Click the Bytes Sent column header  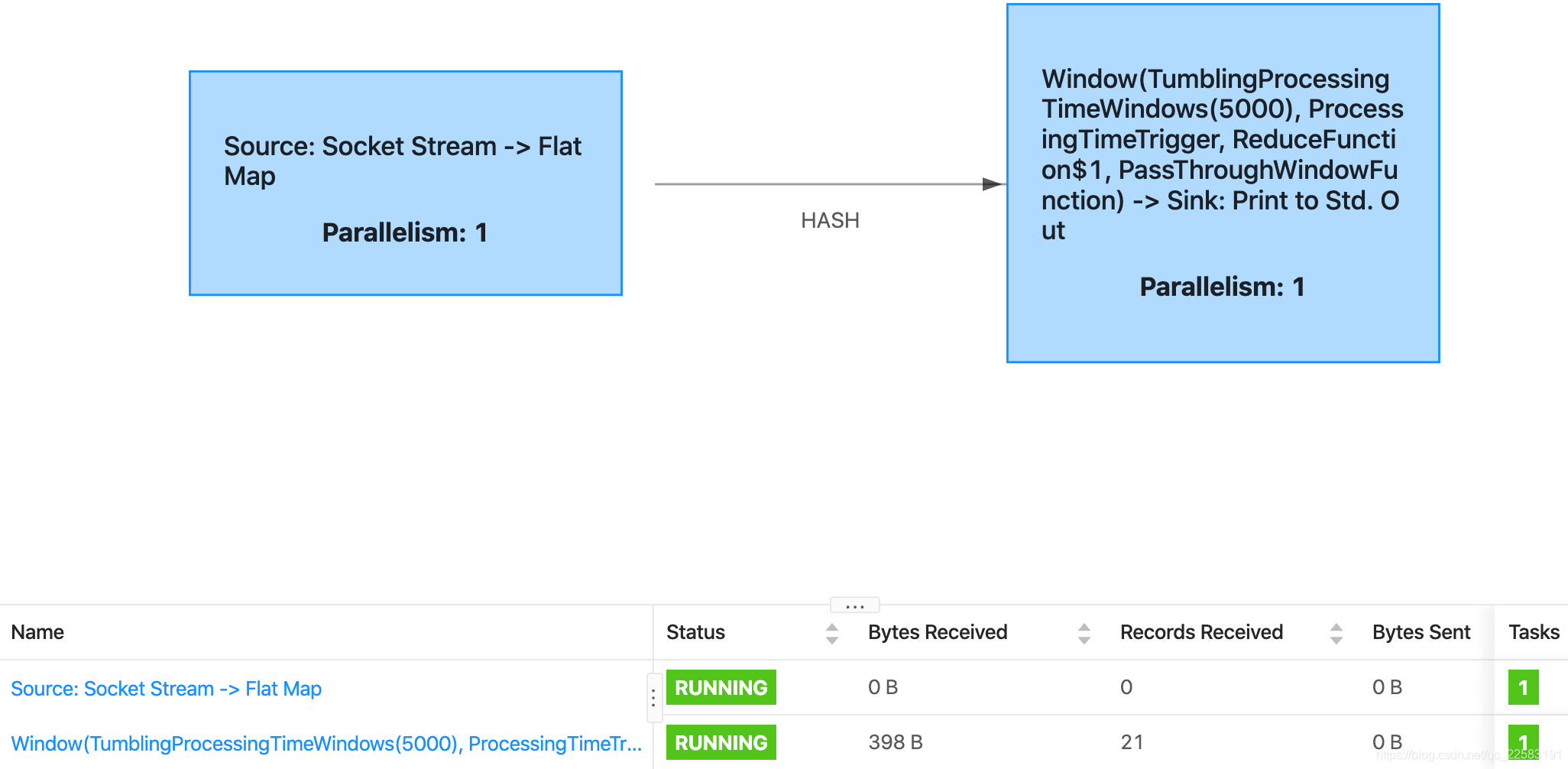(x=1421, y=632)
